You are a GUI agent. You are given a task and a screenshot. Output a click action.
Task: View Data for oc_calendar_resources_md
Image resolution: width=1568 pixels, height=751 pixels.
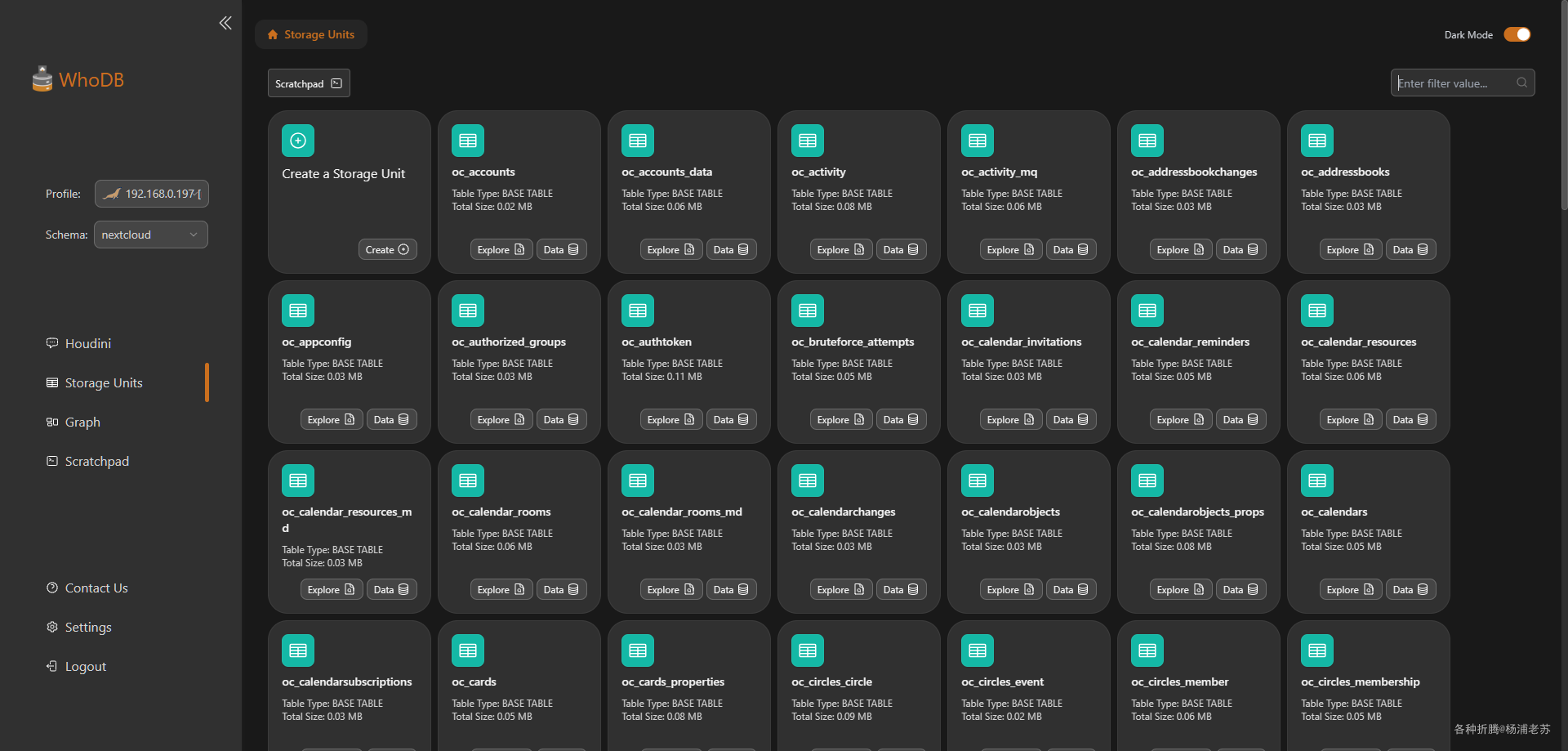tap(392, 590)
